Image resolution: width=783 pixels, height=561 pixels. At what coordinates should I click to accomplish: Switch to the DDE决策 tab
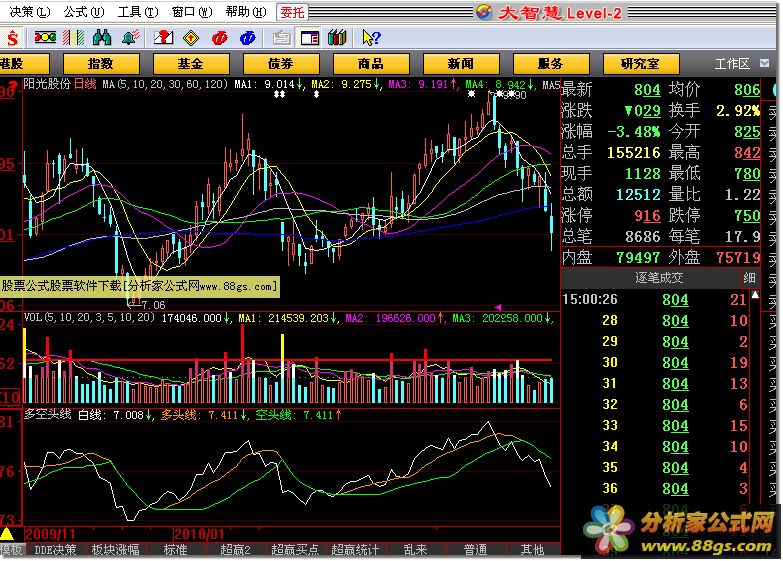click(x=55, y=550)
